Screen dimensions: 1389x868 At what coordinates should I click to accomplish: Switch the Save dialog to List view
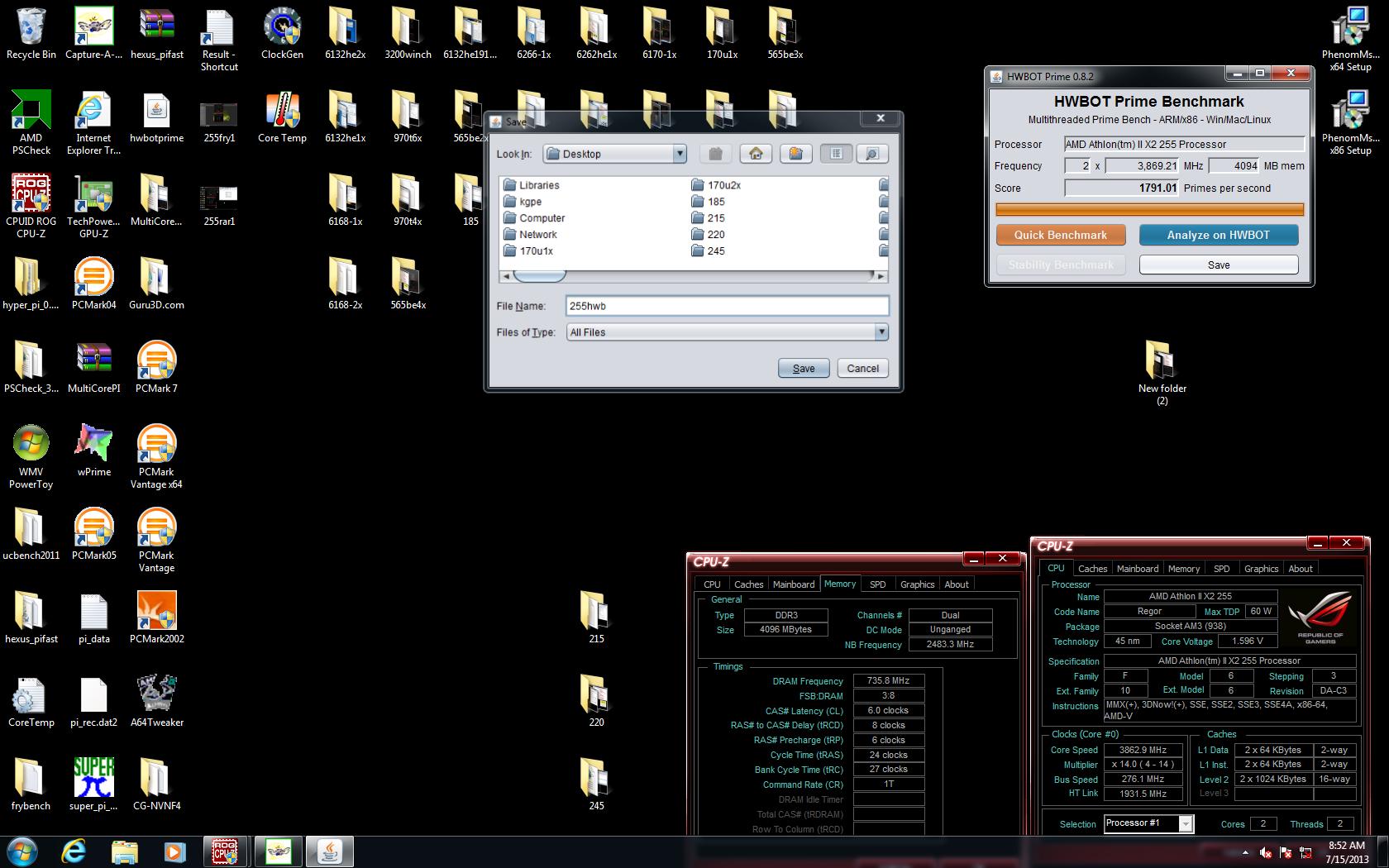coord(836,154)
